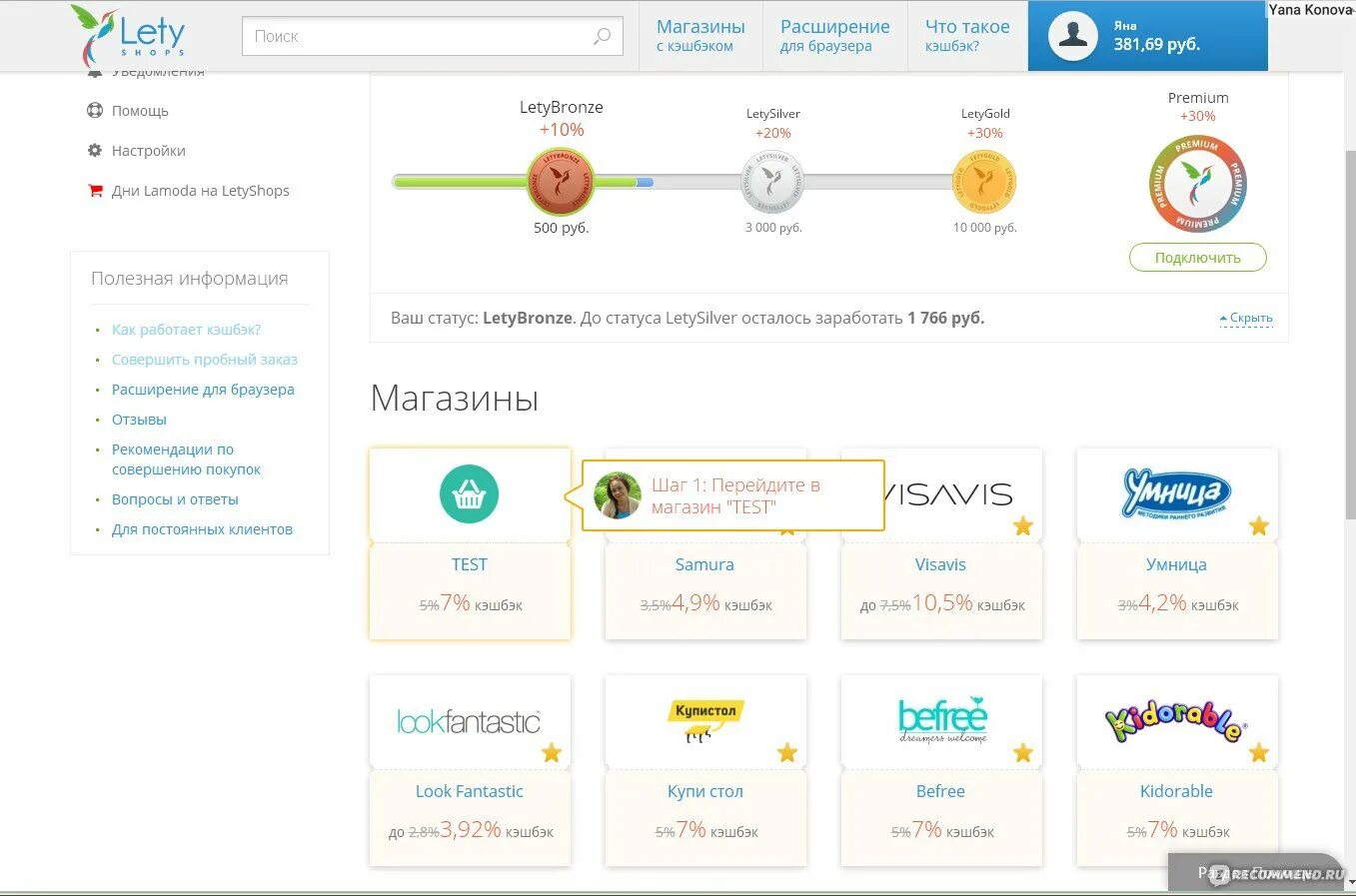Open Как работает кэшбэк link
Screen dimensions: 1356x896
pos(186,330)
